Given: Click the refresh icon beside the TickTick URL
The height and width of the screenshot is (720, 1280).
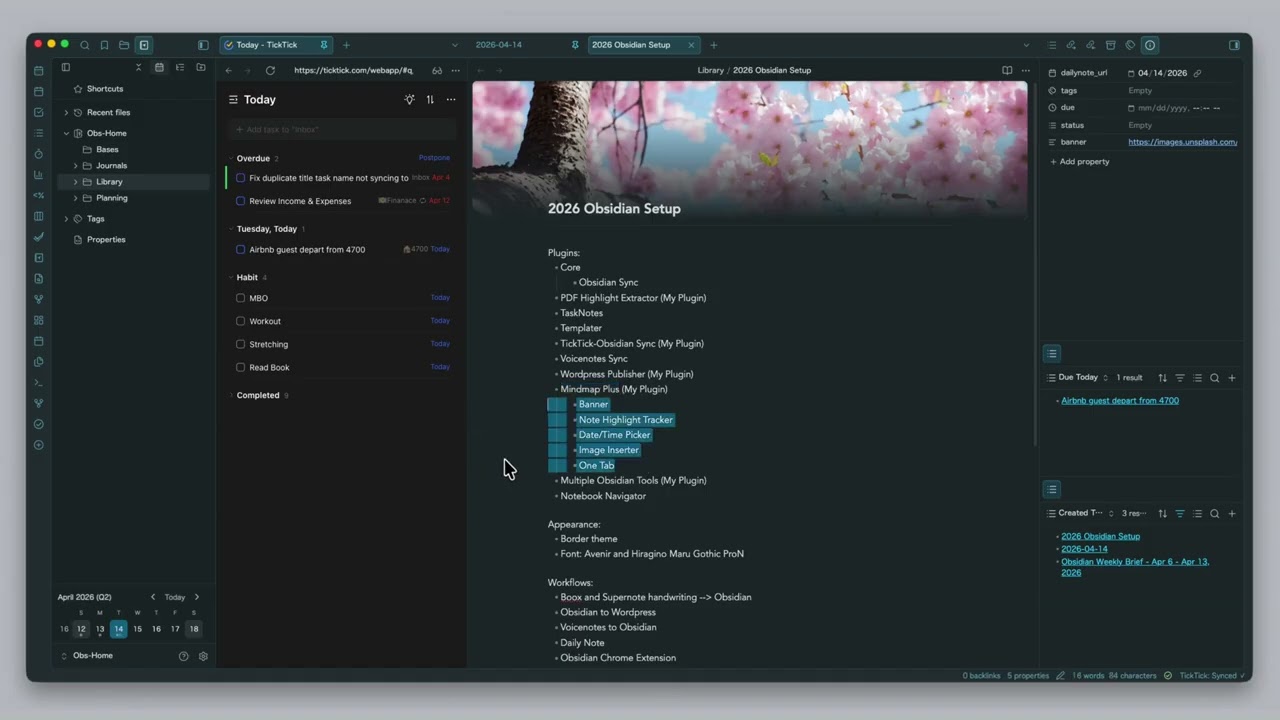Looking at the screenshot, I should pos(270,71).
